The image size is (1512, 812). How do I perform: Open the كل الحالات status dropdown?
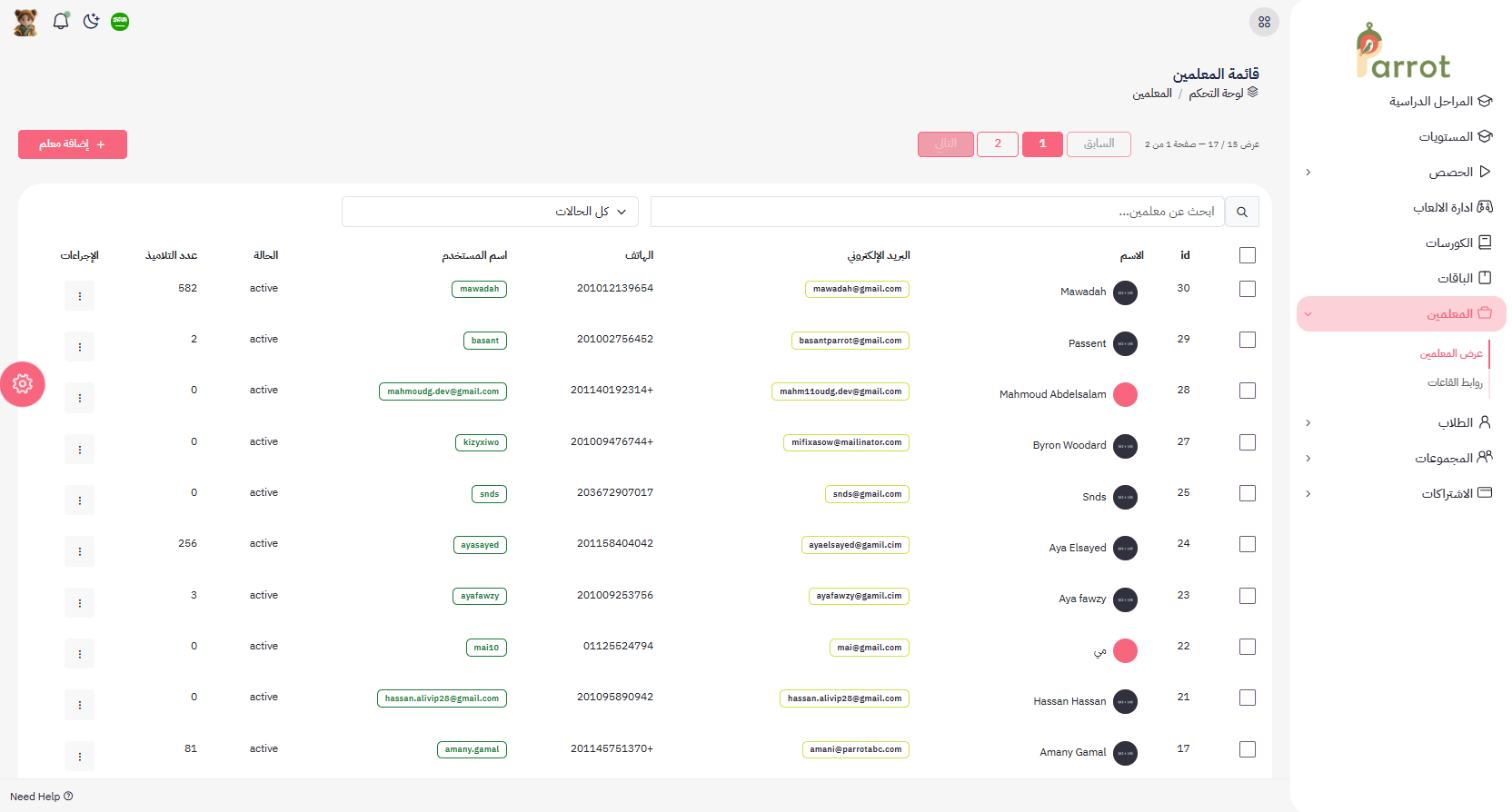click(x=490, y=212)
